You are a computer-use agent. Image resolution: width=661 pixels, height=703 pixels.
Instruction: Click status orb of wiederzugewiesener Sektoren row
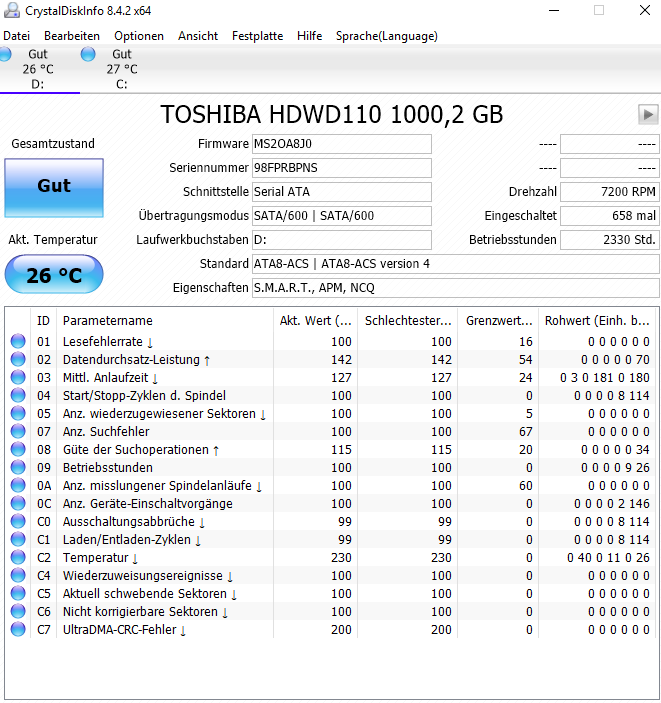point(18,413)
